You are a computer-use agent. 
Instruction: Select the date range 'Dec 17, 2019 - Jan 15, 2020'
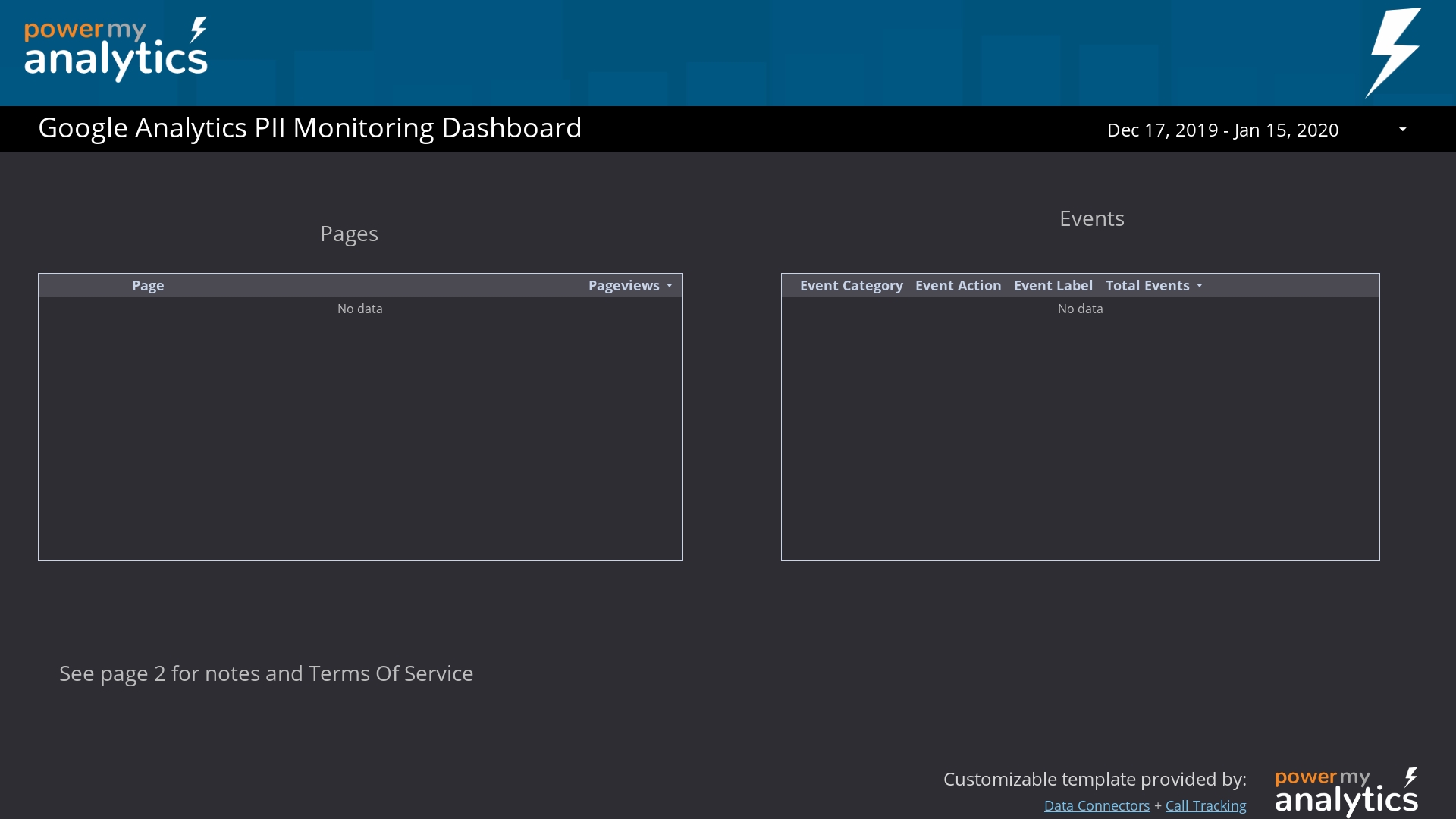click(1222, 130)
